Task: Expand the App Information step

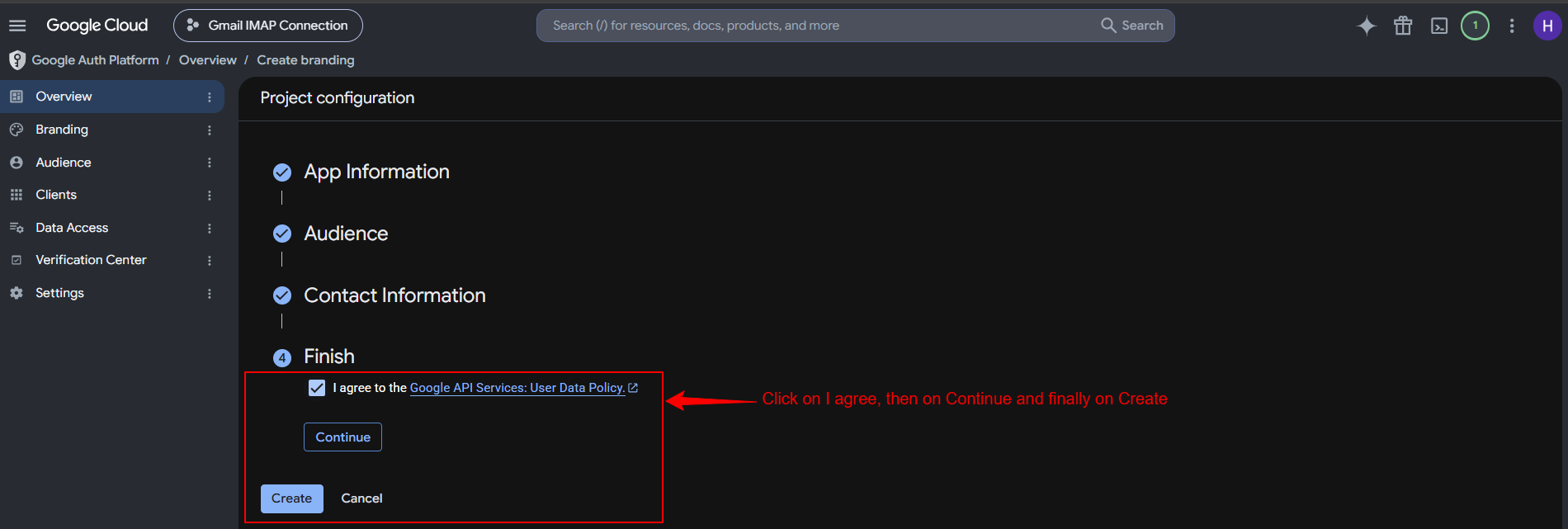Action: pyautogui.click(x=376, y=172)
